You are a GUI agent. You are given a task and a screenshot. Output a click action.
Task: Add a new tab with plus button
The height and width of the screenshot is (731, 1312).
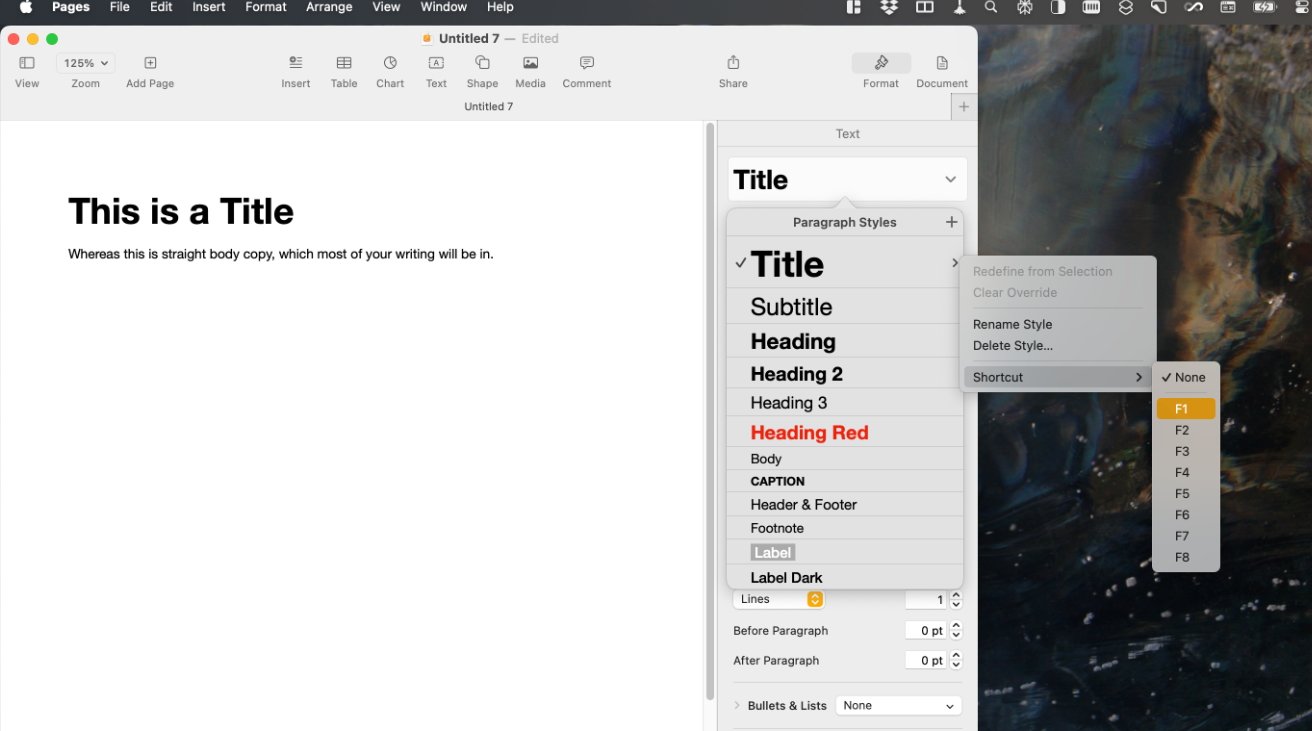click(964, 106)
